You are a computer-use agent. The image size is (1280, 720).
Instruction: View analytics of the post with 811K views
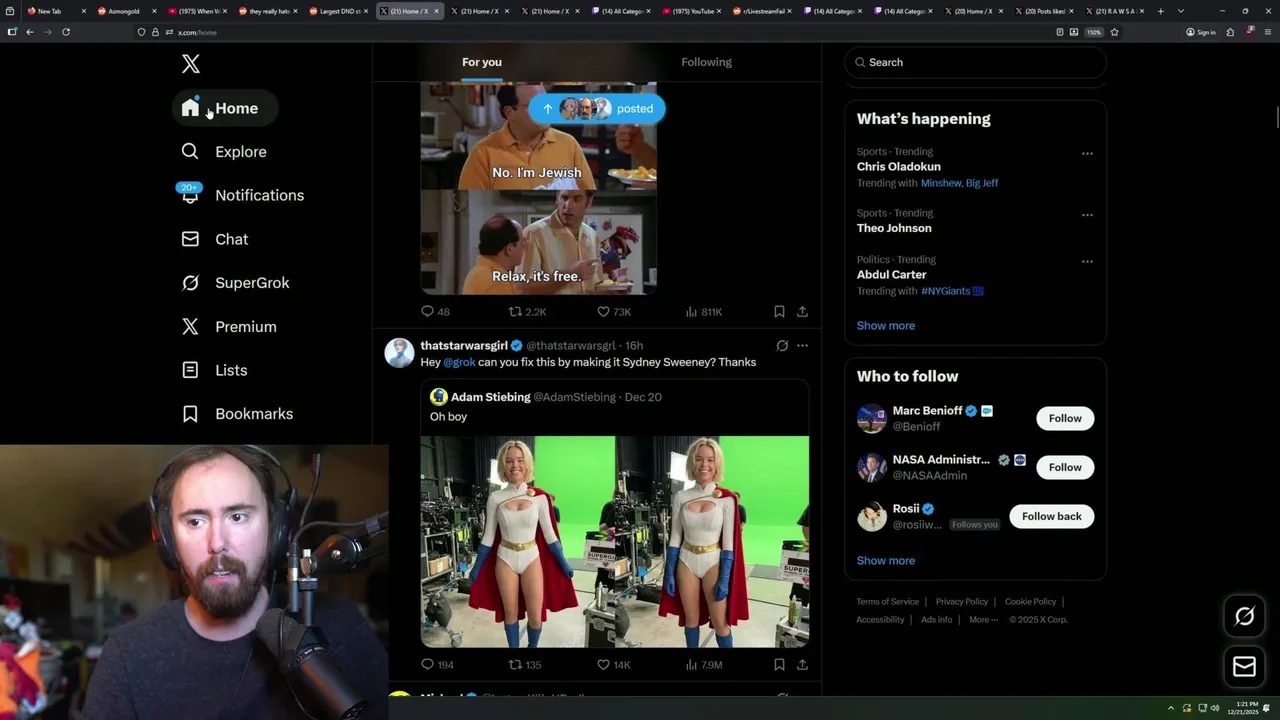(703, 312)
